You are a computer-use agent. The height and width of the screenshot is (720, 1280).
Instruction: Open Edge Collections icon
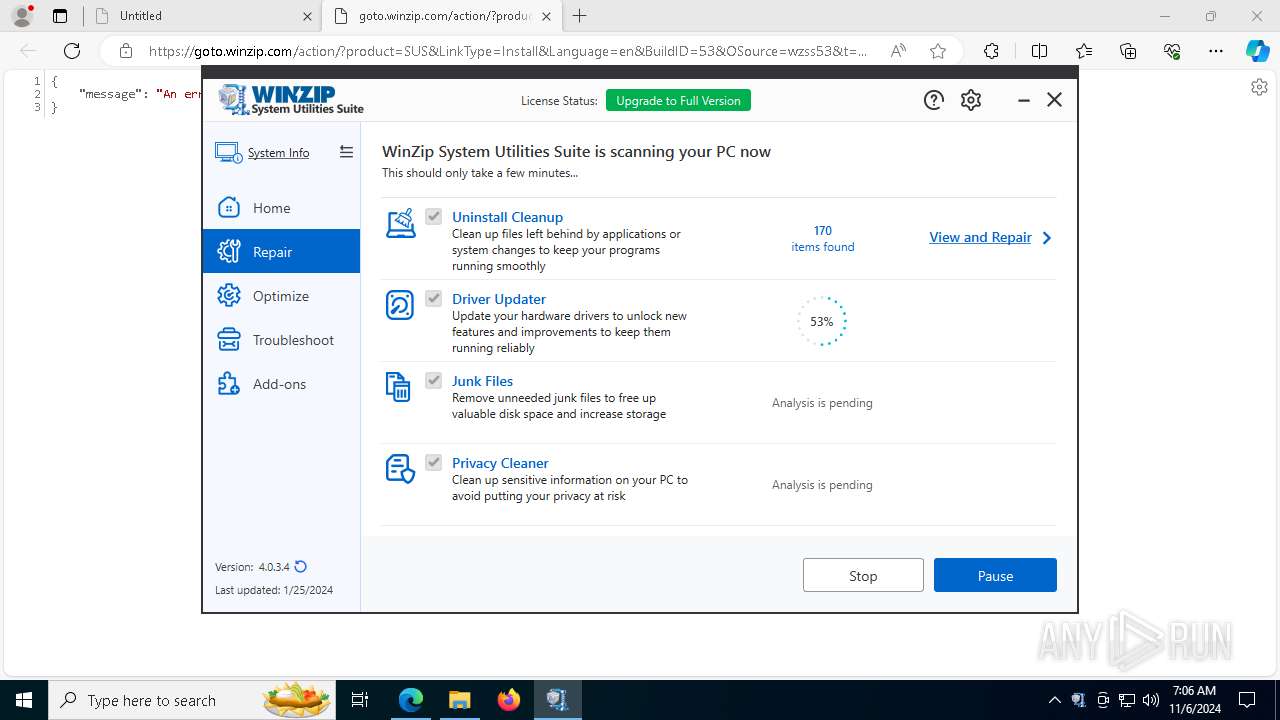click(x=1128, y=51)
